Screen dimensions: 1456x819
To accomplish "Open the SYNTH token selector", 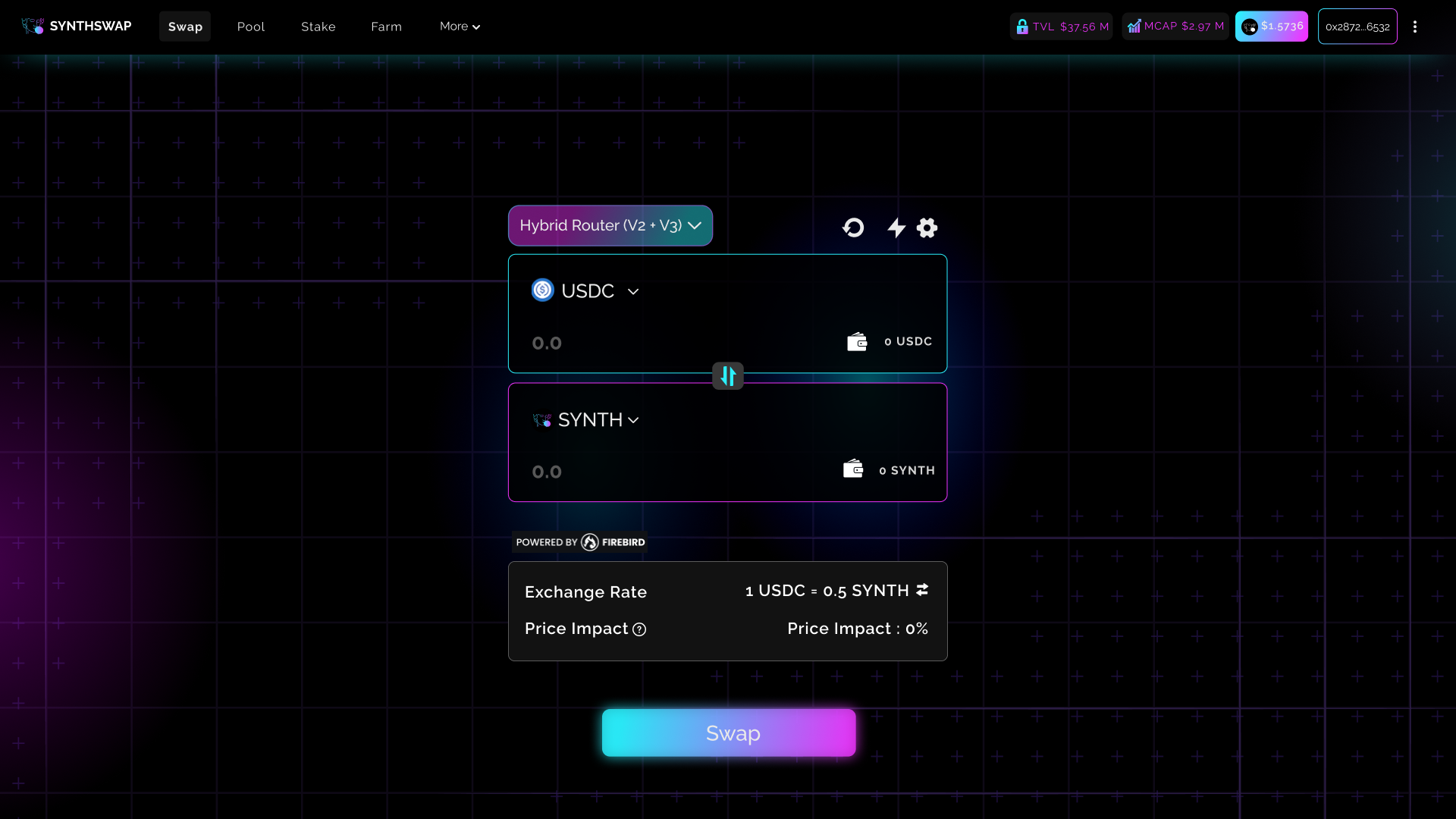I will pyautogui.click(x=586, y=420).
